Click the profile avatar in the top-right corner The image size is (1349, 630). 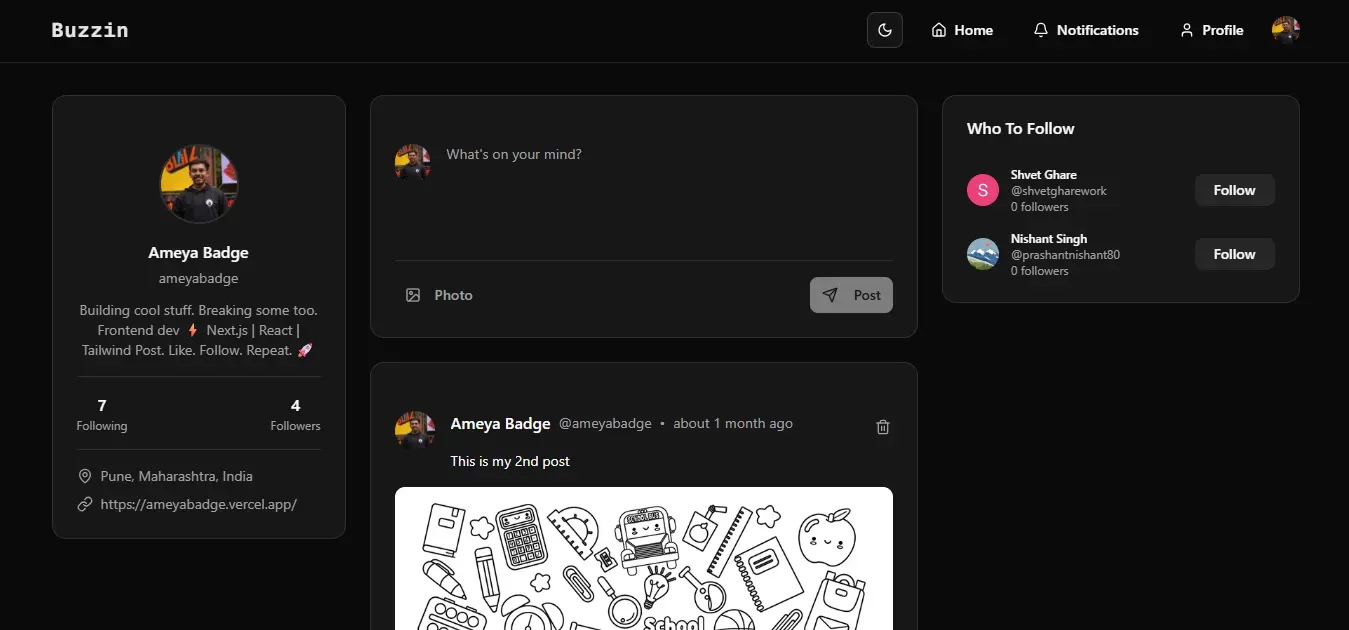tap(1285, 30)
